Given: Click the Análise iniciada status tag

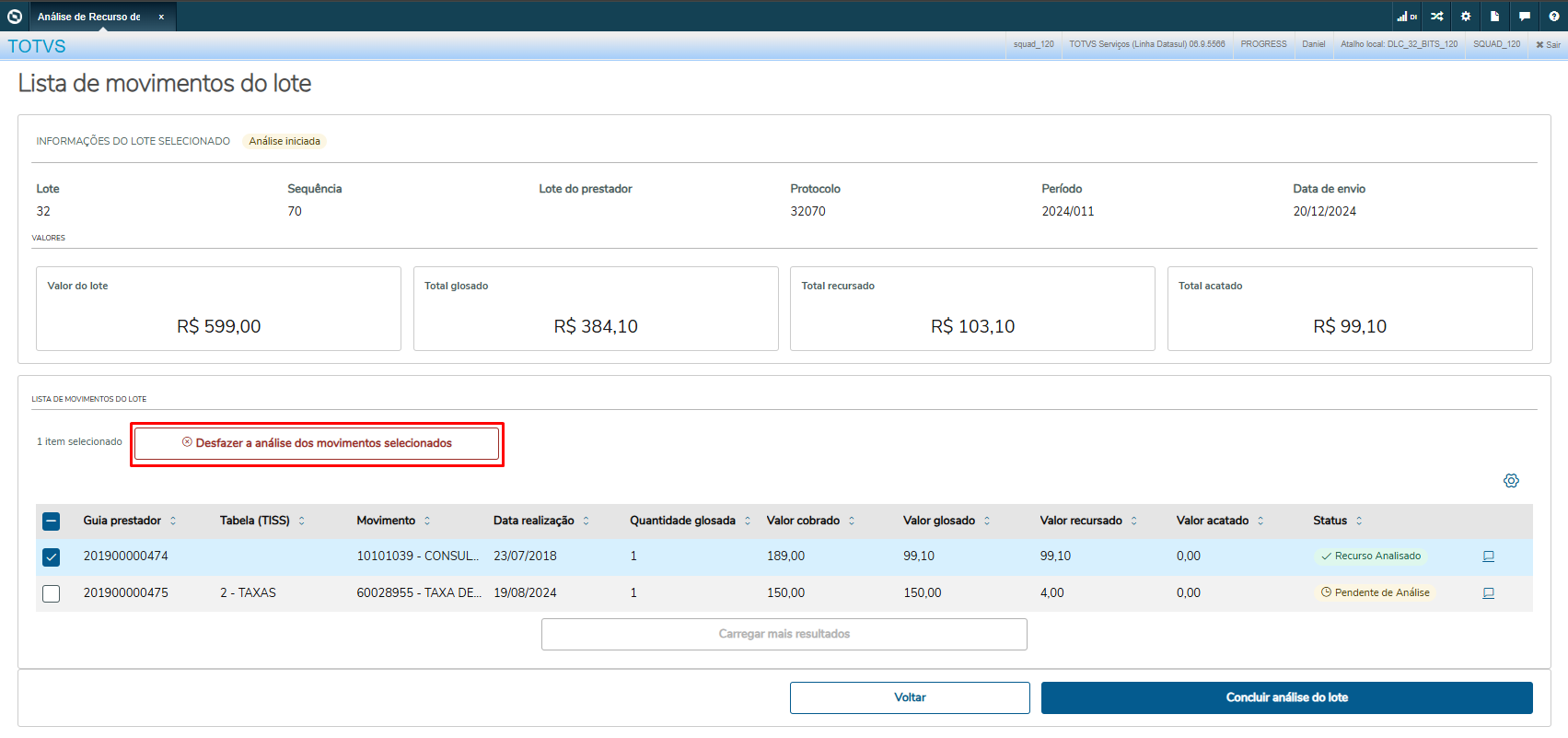Looking at the screenshot, I should [285, 141].
